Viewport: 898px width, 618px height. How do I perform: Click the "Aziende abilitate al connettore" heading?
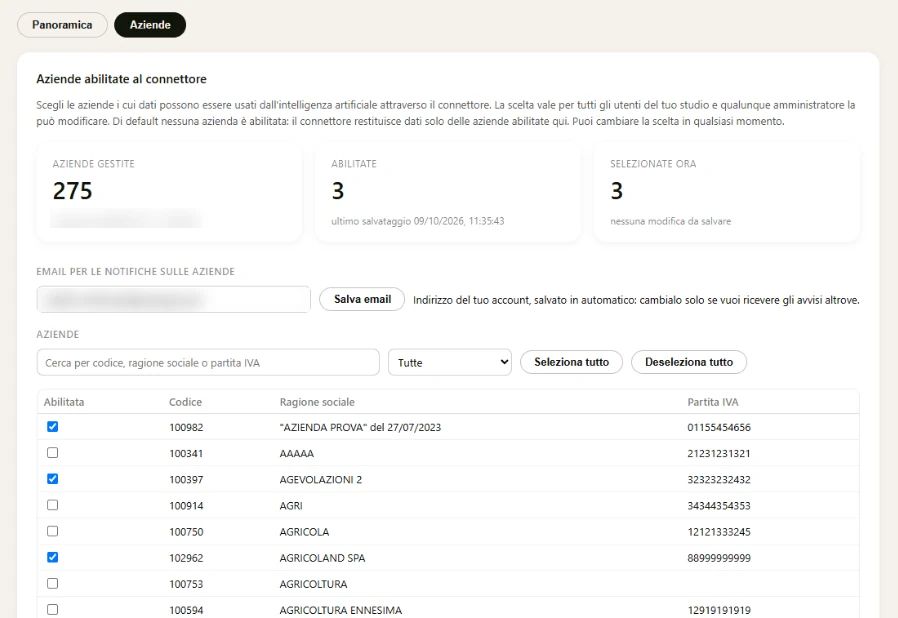click(x=121, y=79)
